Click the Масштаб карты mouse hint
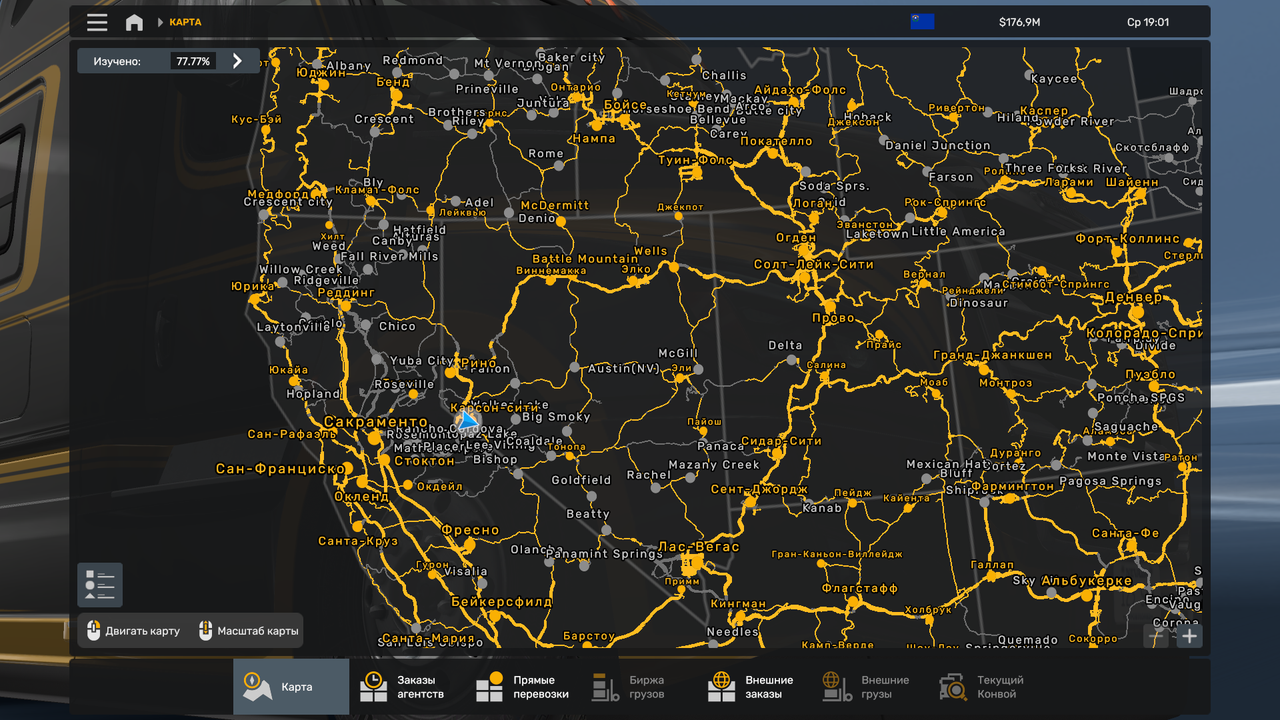 (x=247, y=631)
